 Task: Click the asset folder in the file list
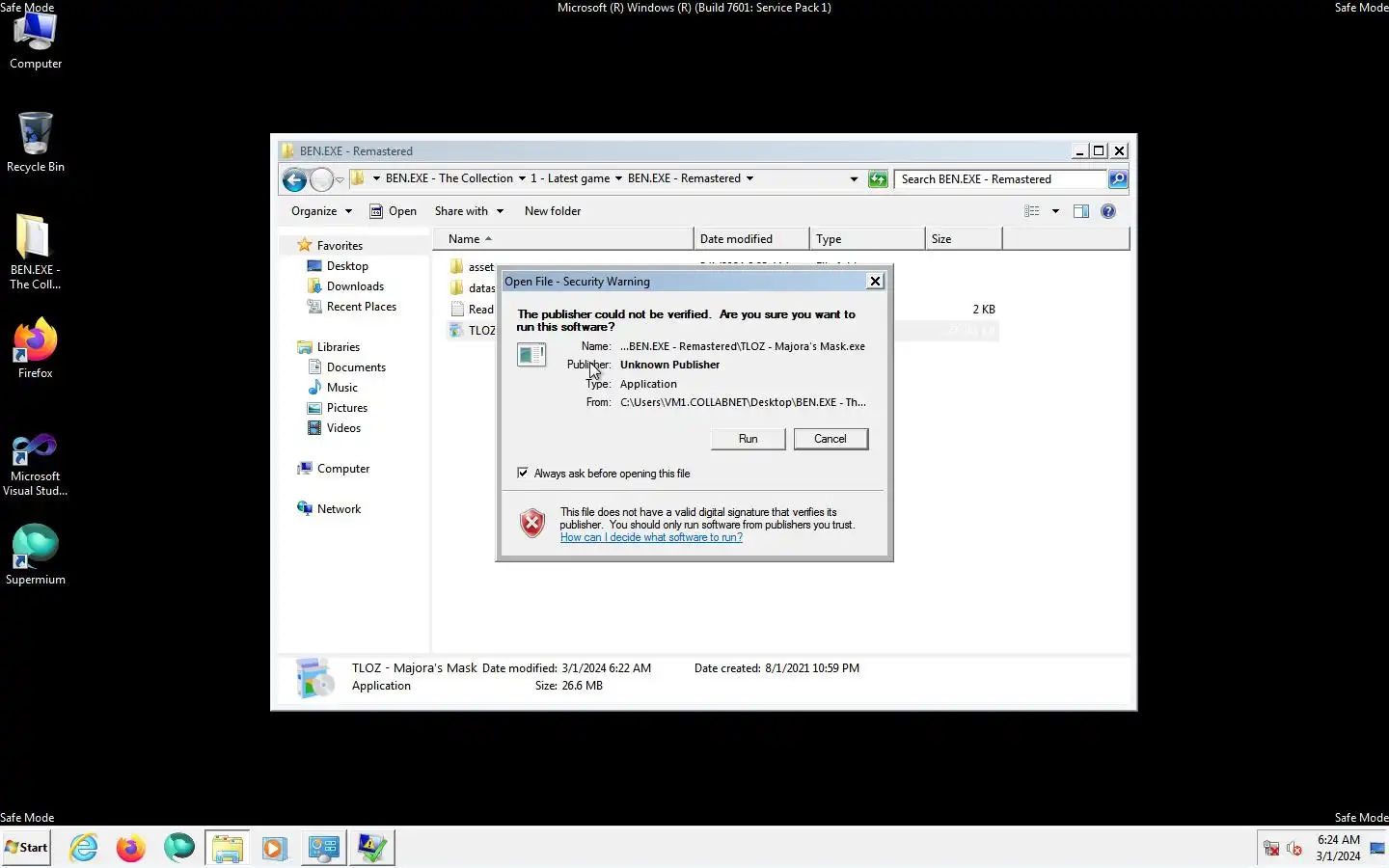(x=472, y=267)
